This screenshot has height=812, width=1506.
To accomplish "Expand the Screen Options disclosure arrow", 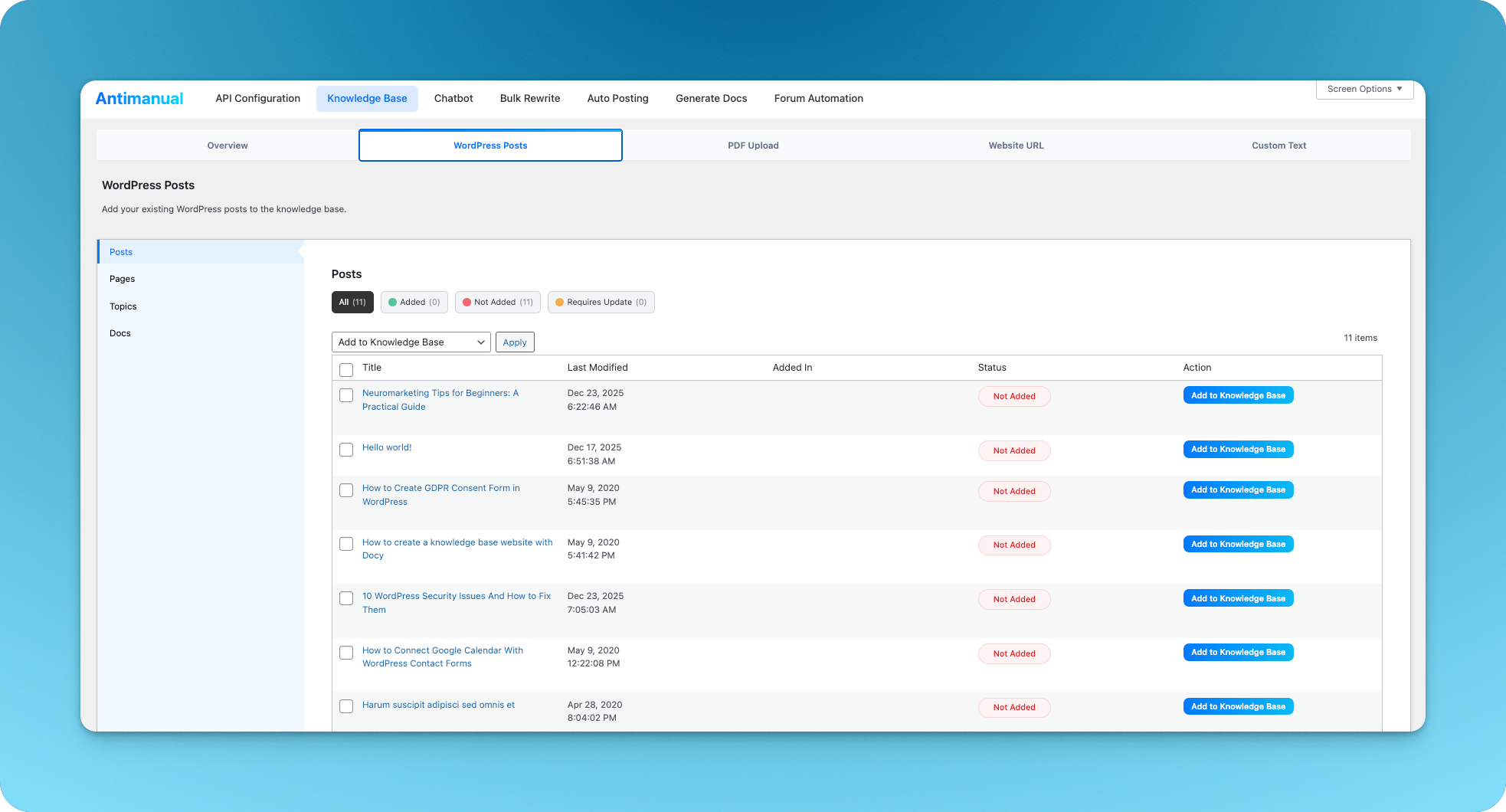I will coord(1401,89).
